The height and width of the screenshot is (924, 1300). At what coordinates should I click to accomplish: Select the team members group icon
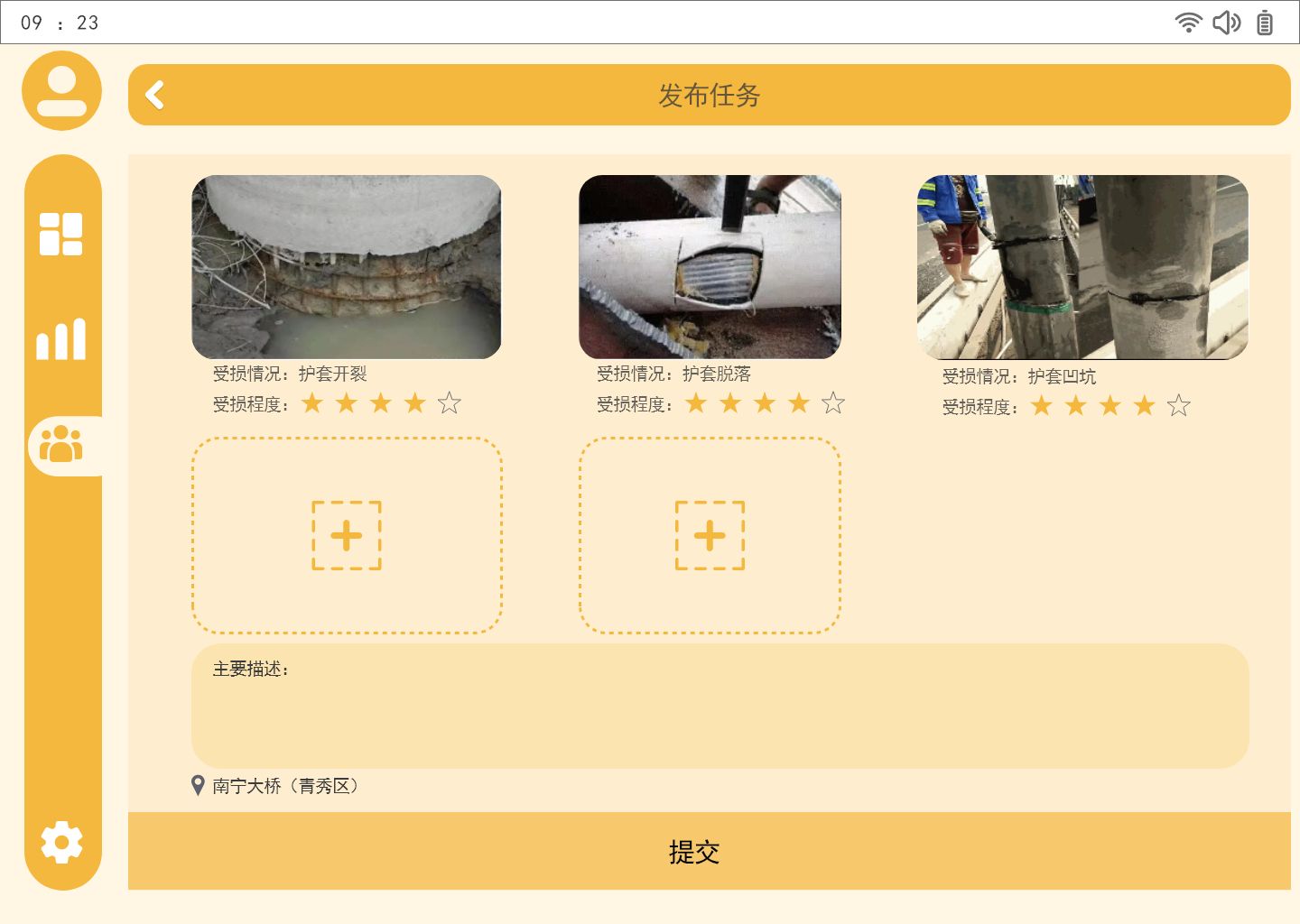coord(61,445)
